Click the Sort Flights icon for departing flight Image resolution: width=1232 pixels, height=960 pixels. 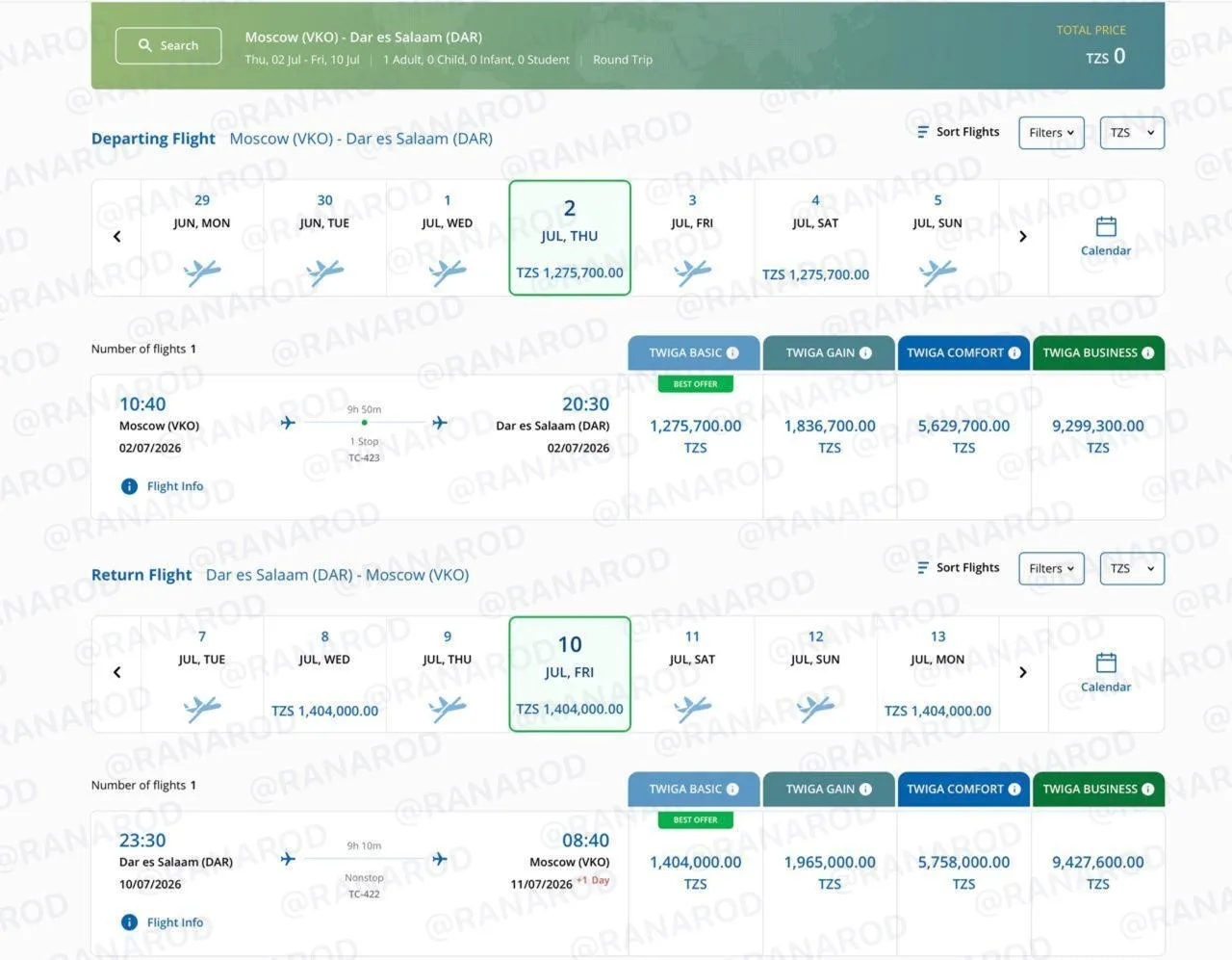(923, 132)
